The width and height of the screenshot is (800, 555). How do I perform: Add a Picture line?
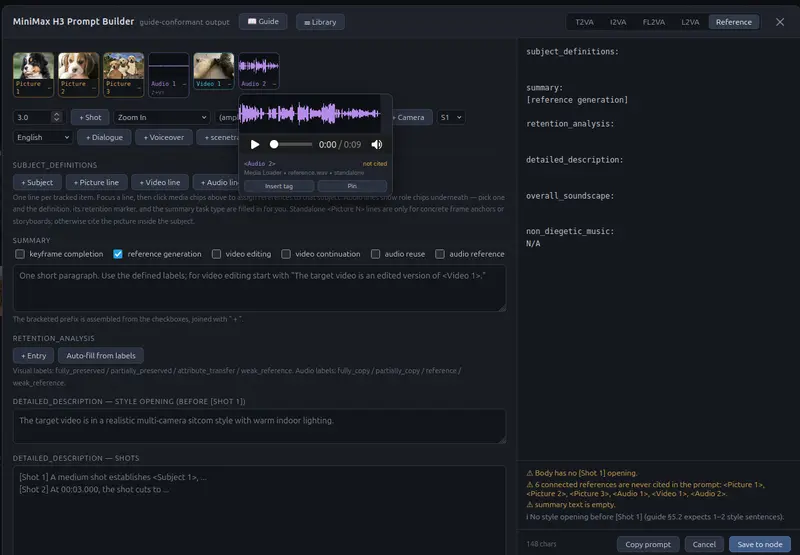pos(96,182)
